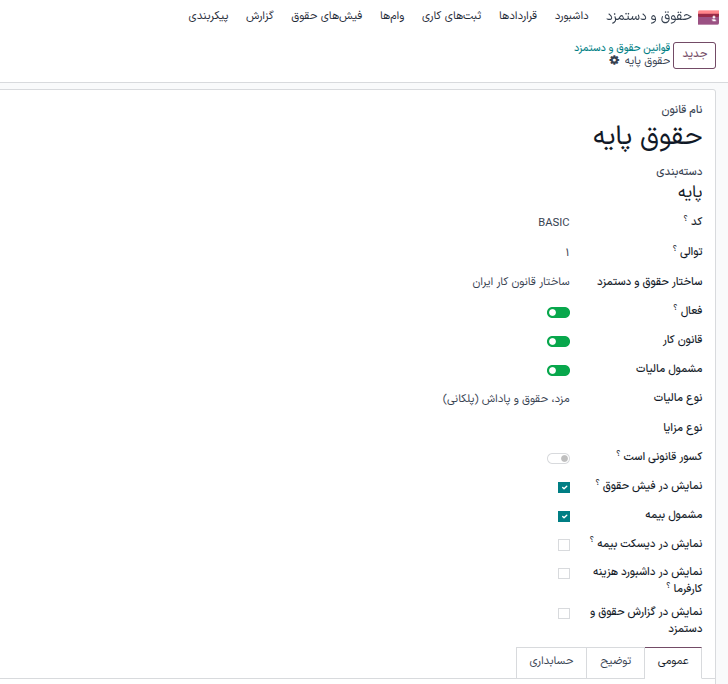Open the قراردادها menu
Image resolution: width=728 pixels, height=684 pixels.
click(517, 17)
